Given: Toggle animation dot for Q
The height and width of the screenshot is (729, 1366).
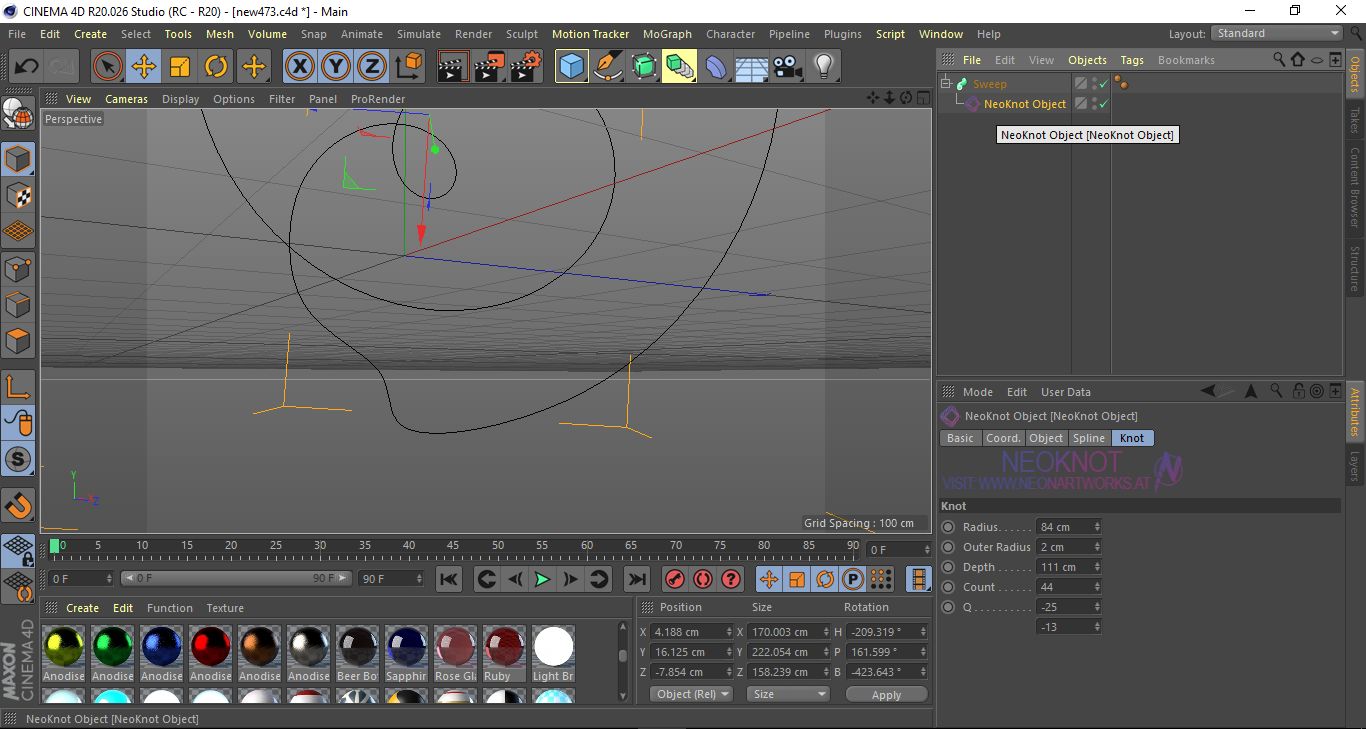Looking at the screenshot, I should tap(948, 607).
